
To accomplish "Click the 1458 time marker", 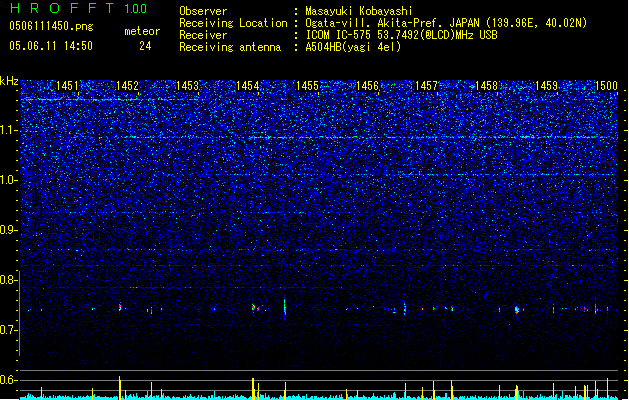I will pos(486,86).
